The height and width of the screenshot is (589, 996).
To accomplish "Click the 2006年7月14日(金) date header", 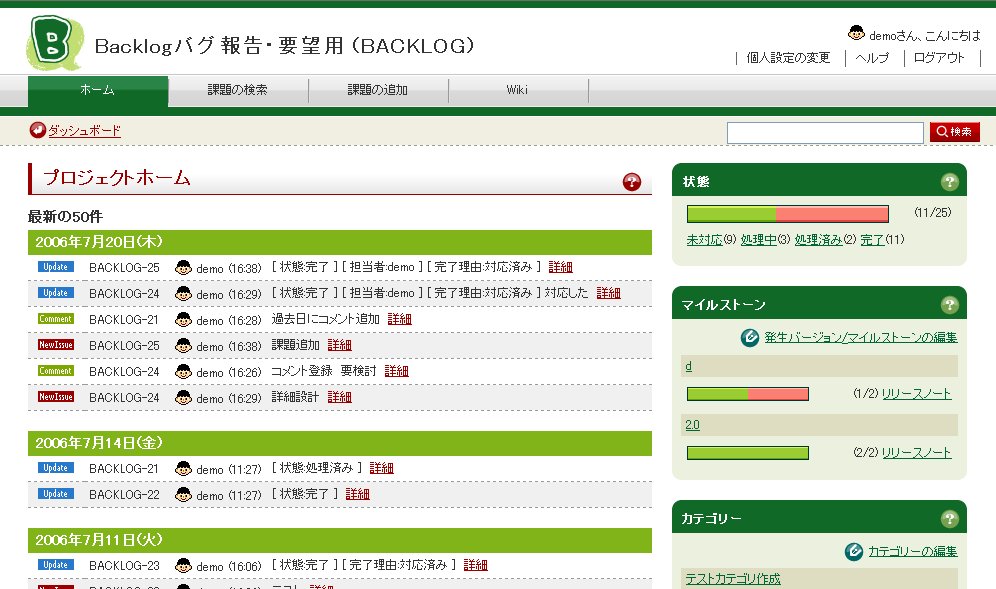I will click(x=340, y=443).
